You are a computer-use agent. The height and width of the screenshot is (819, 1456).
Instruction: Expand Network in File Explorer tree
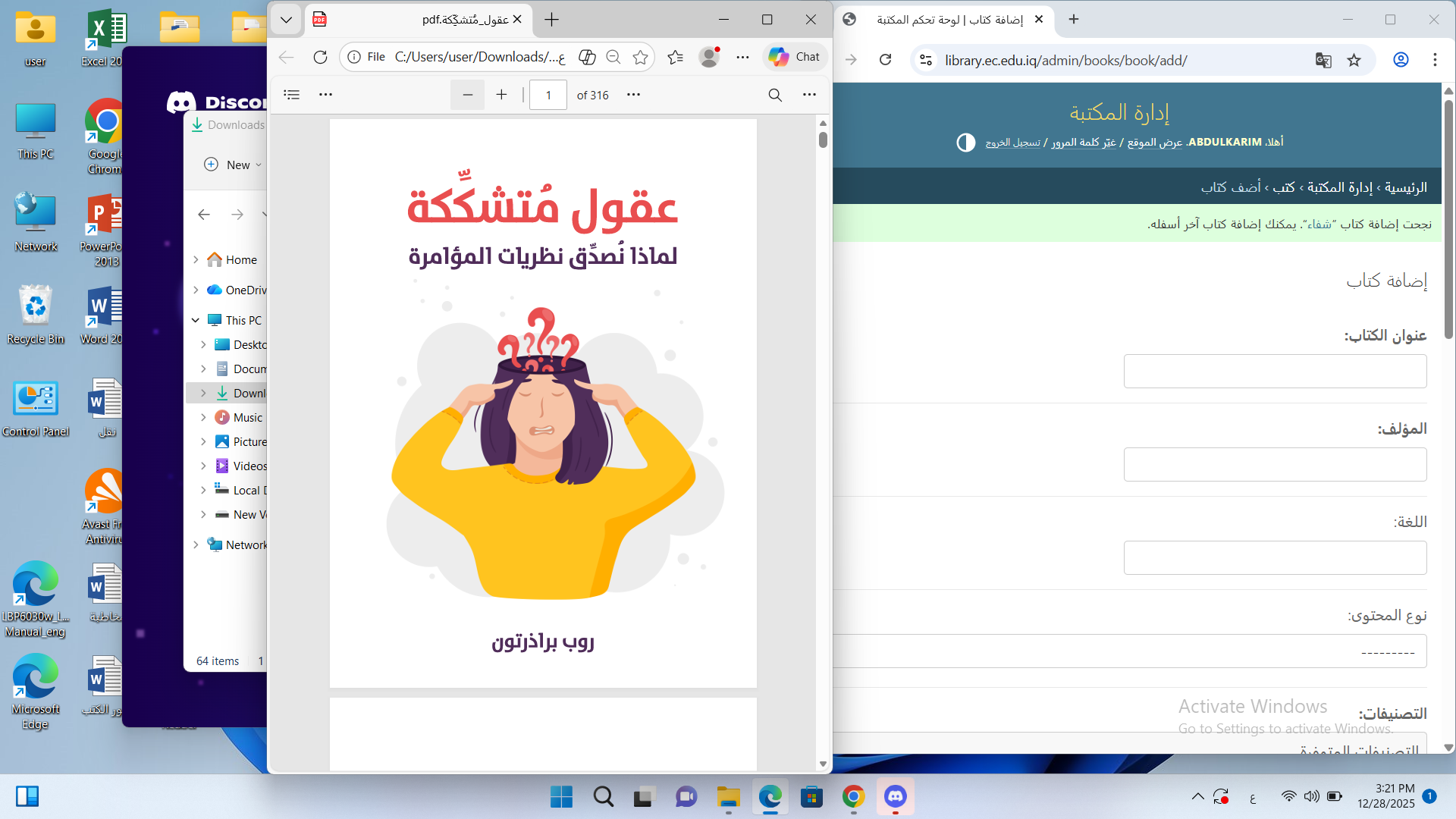click(x=196, y=545)
